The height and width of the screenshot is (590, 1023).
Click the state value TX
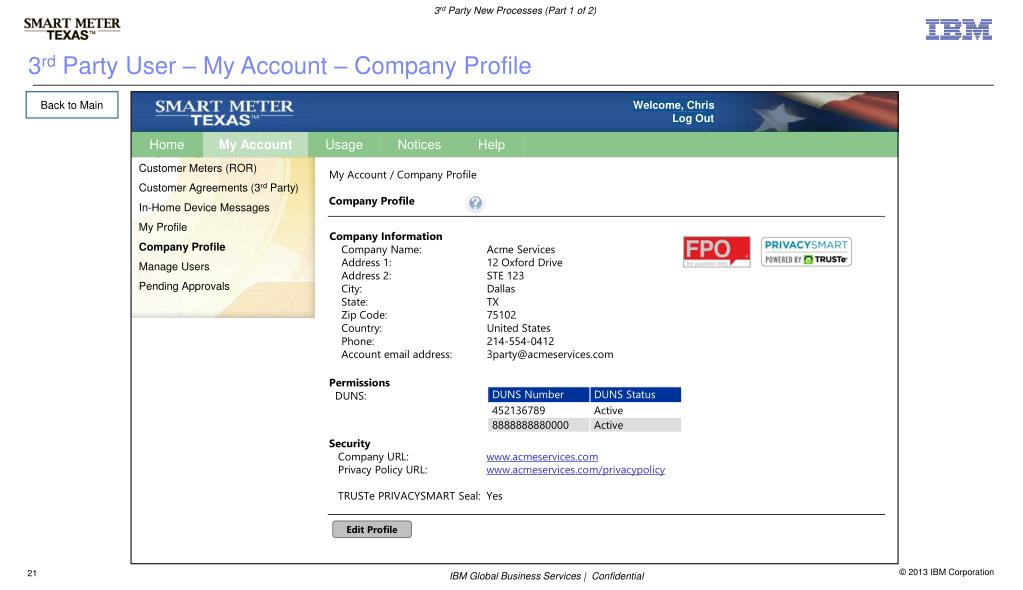click(493, 302)
